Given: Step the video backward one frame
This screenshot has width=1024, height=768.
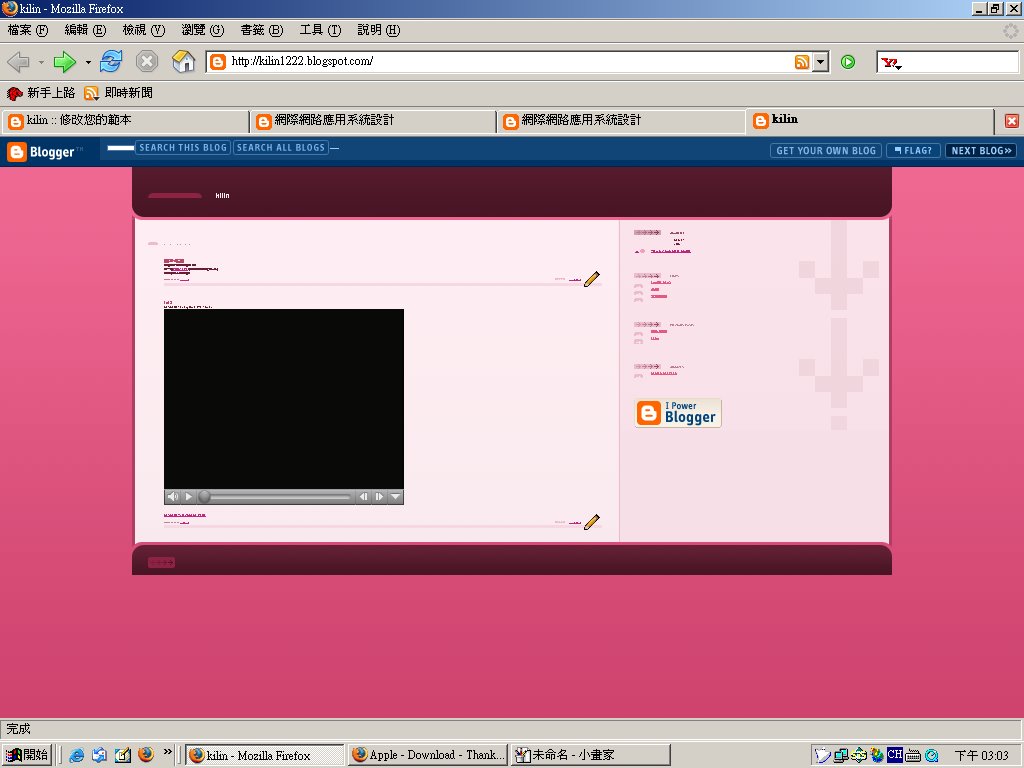Looking at the screenshot, I should (x=363, y=497).
